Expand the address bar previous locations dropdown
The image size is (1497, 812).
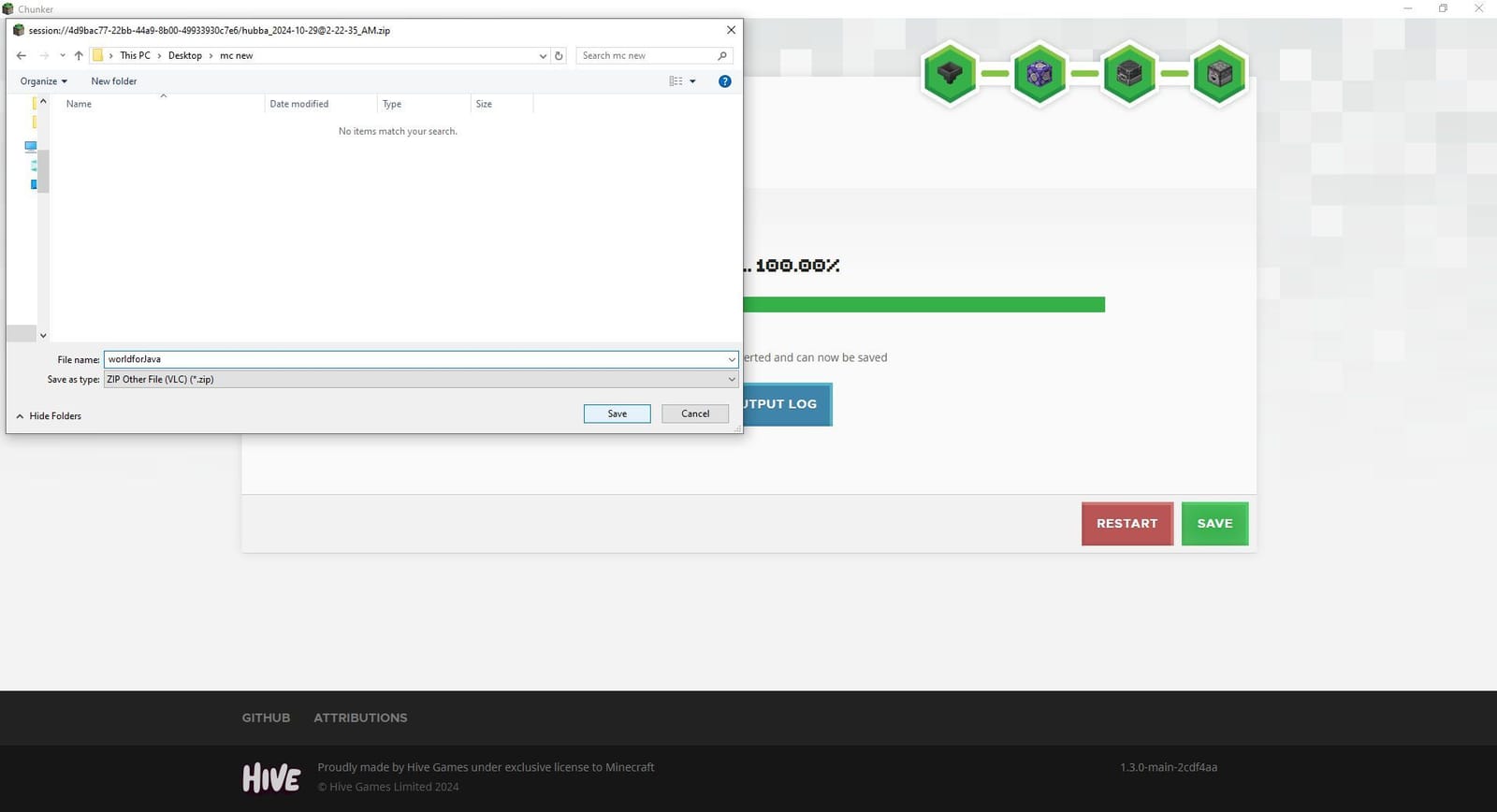[543, 56]
